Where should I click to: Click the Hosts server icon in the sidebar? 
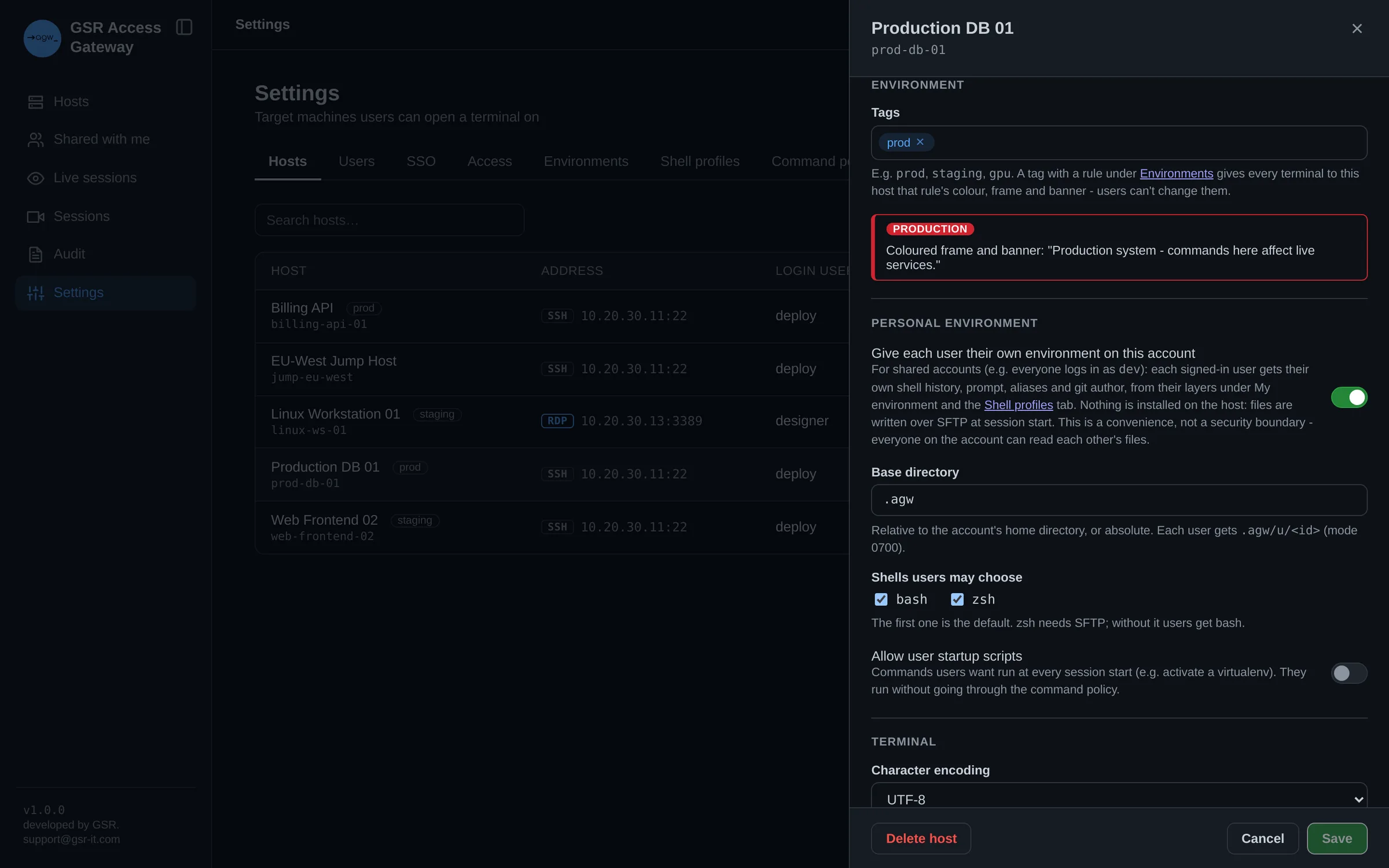click(x=35, y=102)
